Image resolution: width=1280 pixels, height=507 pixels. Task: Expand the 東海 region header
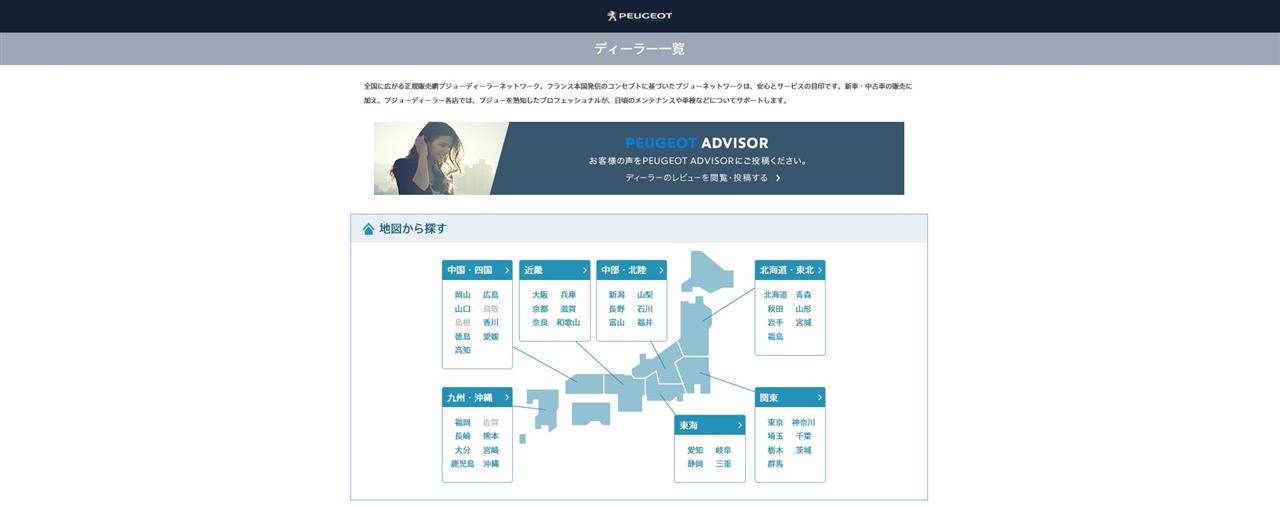(x=710, y=425)
